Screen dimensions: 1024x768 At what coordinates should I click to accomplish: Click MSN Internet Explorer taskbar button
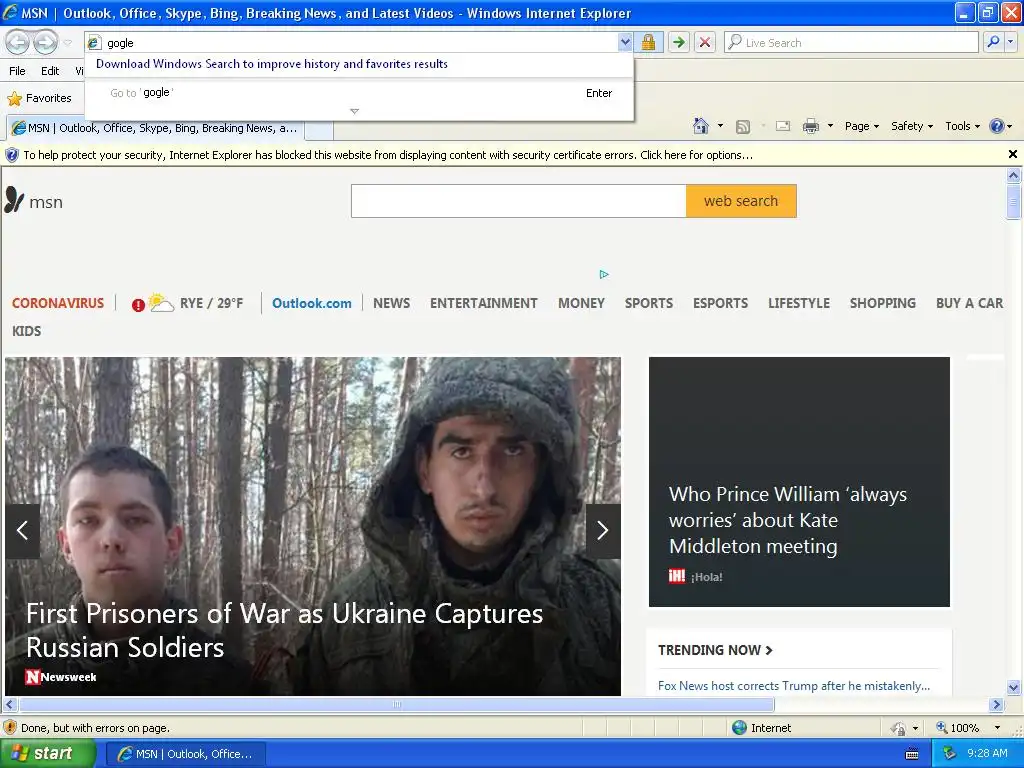(185, 754)
